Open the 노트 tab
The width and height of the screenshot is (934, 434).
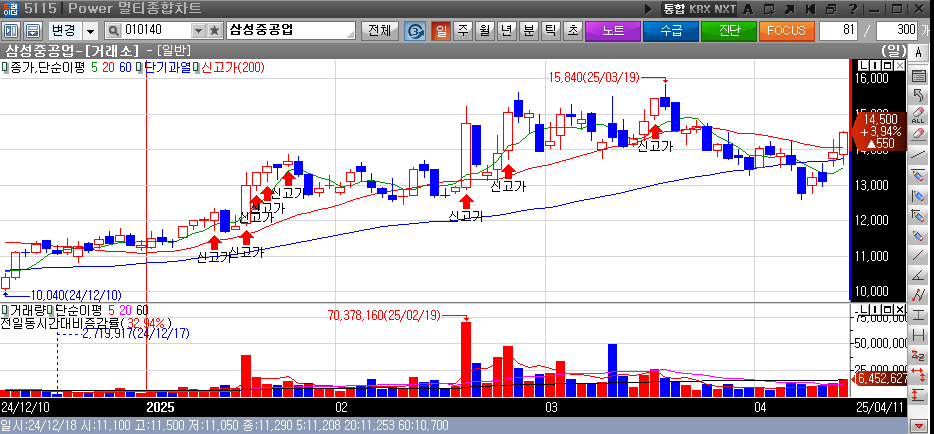pos(614,30)
